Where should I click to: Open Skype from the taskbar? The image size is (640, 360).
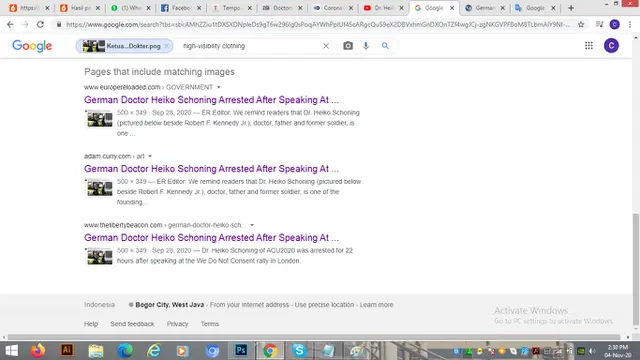(x=299, y=351)
